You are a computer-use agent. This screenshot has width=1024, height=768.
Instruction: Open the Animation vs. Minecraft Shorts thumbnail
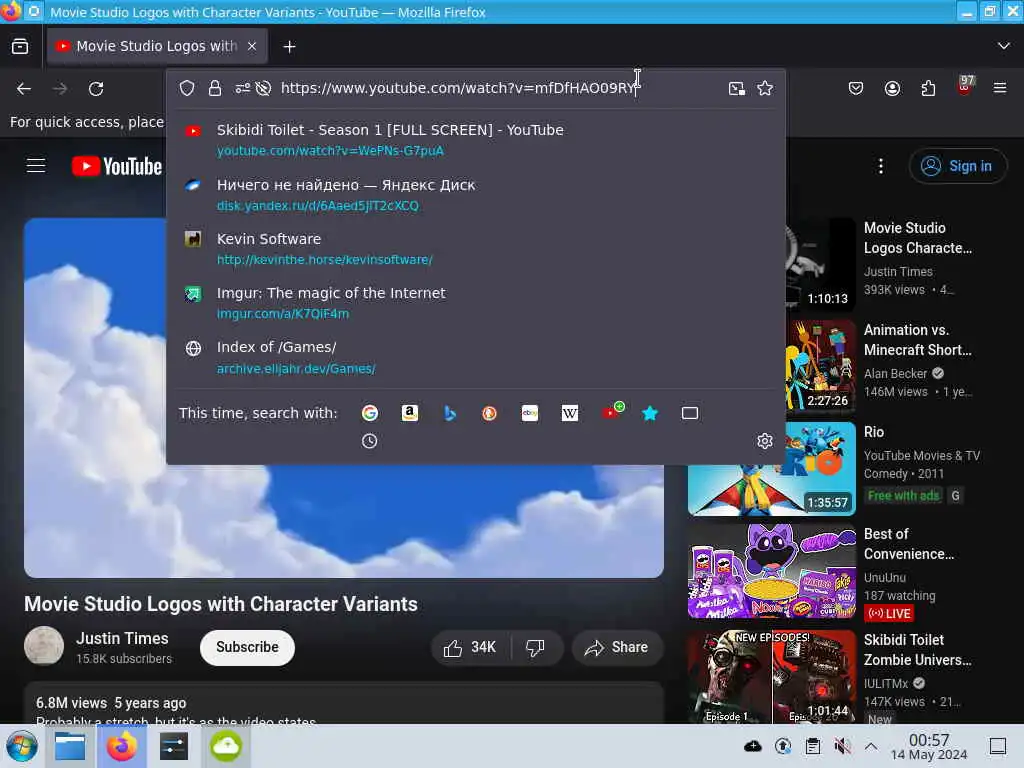coord(821,366)
